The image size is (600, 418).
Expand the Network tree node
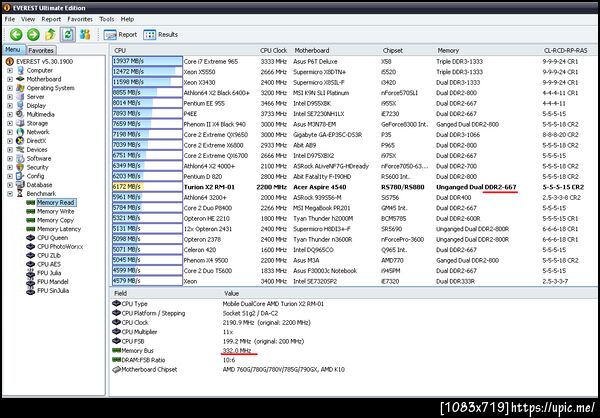tap(10, 132)
